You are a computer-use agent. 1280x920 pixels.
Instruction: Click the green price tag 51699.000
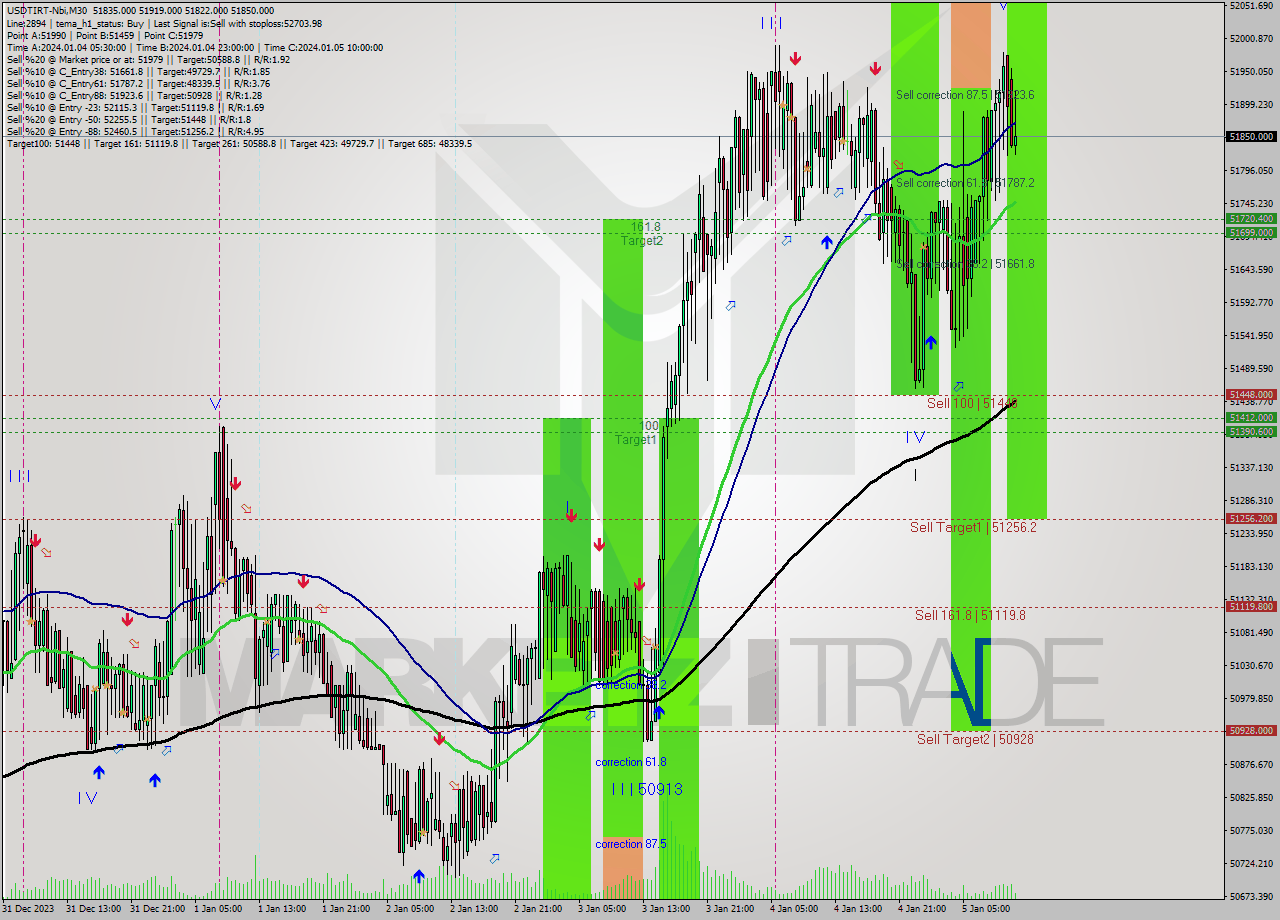click(x=1251, y=232)
